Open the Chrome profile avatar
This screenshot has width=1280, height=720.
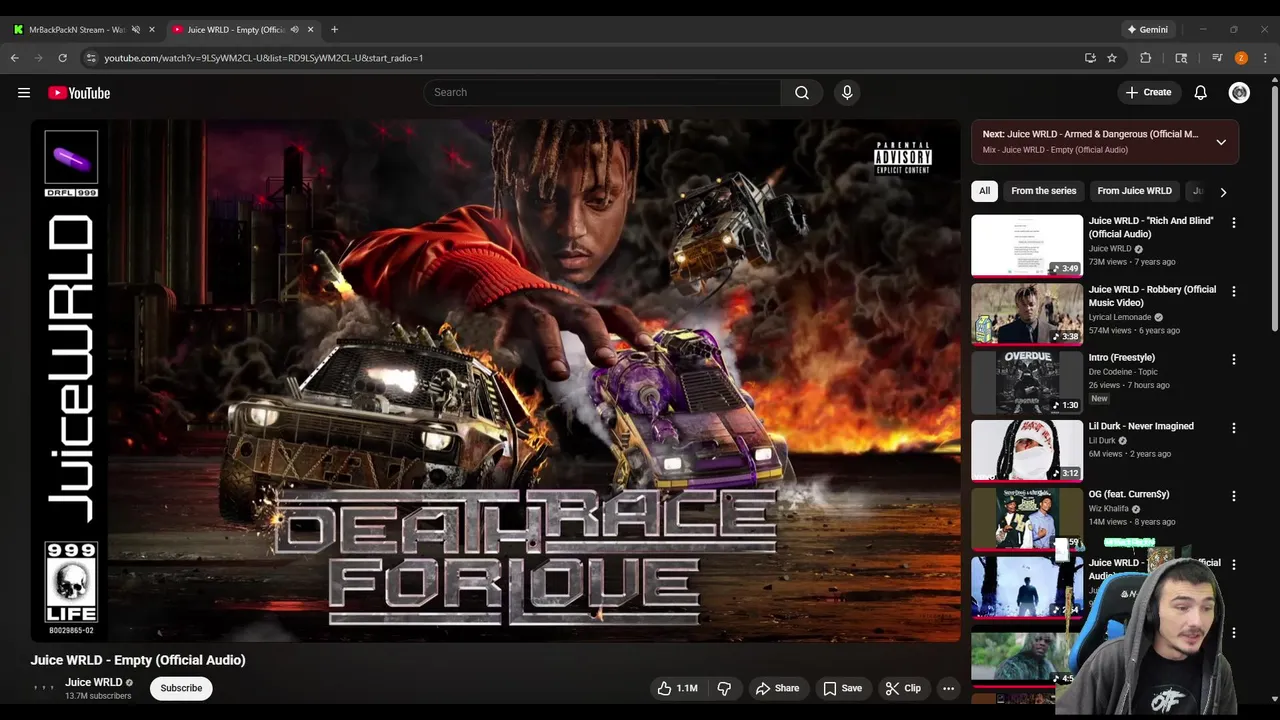[x=1241, y=58]
